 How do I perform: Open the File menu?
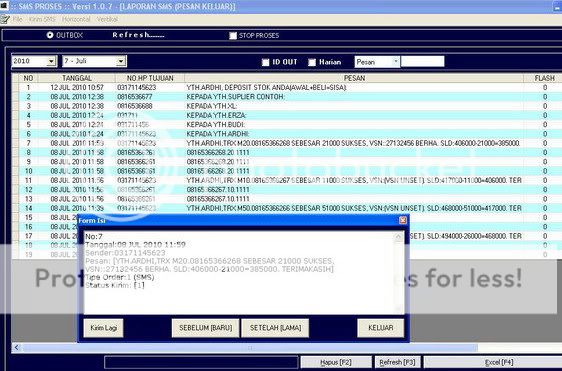pos(18,19)
